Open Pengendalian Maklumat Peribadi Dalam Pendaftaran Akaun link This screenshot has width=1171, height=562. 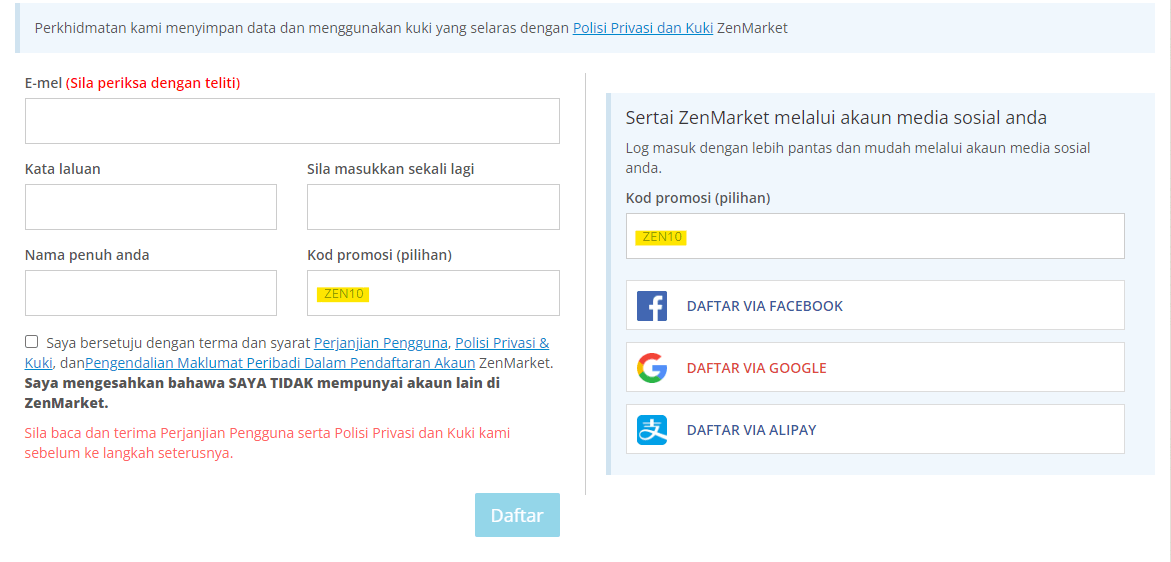click(x=280, y=363)
